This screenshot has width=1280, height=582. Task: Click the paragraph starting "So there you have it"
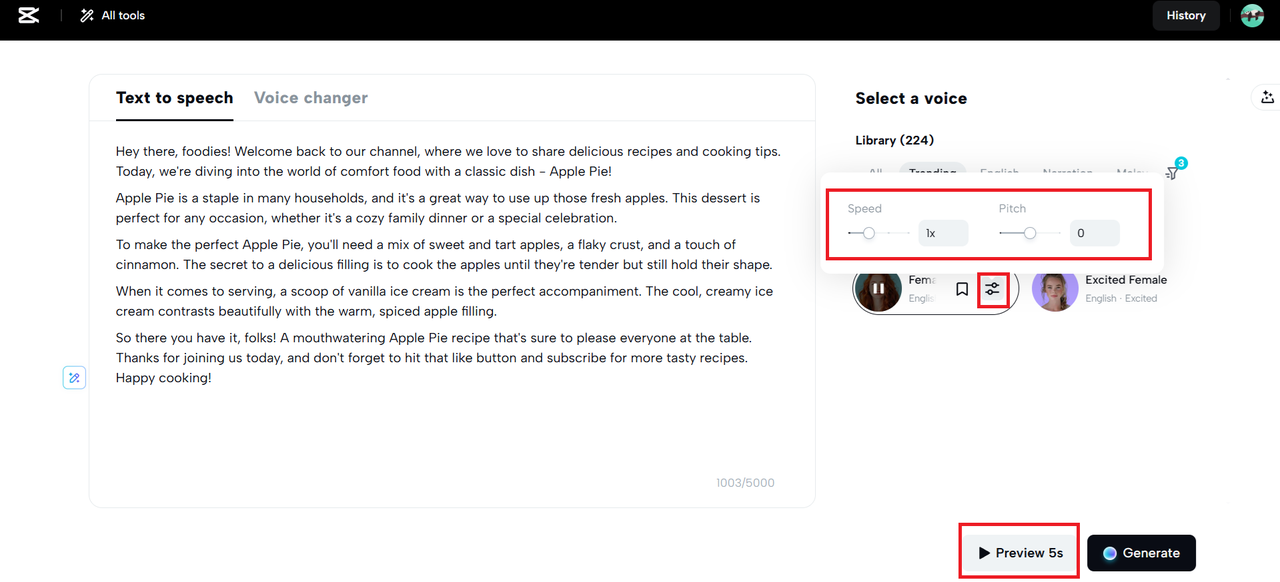434,357
